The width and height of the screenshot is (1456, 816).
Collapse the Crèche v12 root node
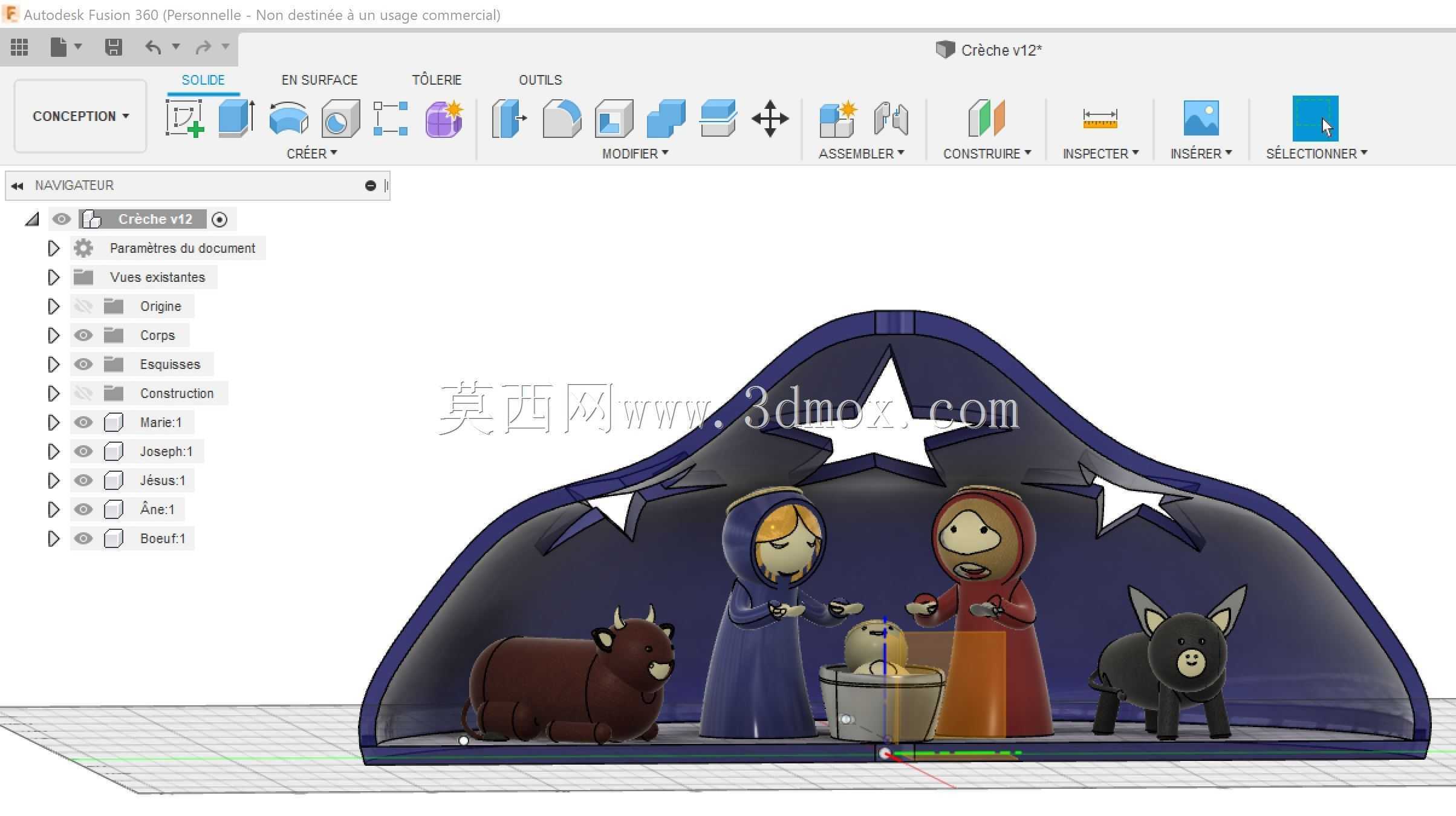(32, 219)
